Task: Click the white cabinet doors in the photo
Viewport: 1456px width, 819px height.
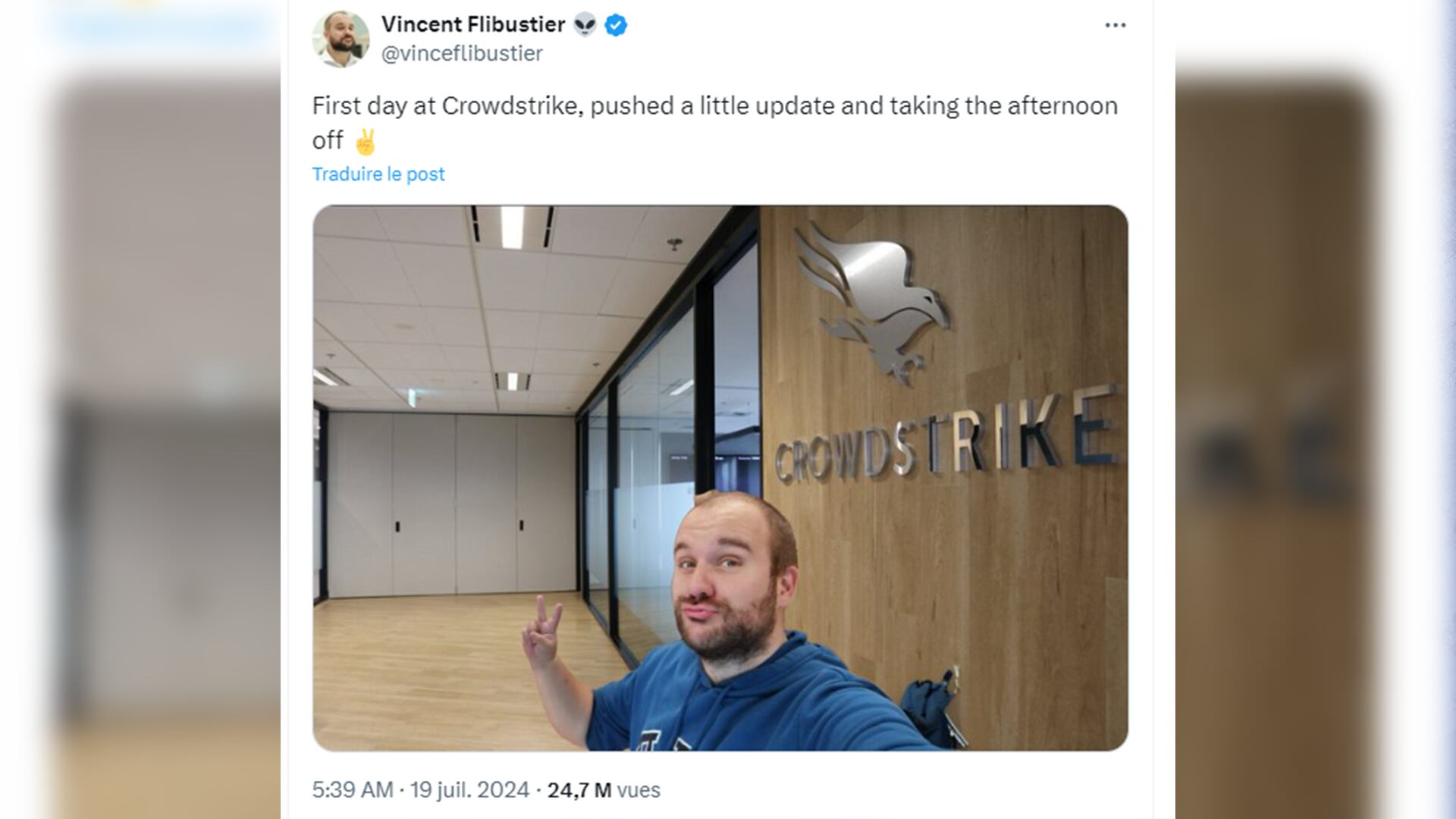Action: point(453,504)
